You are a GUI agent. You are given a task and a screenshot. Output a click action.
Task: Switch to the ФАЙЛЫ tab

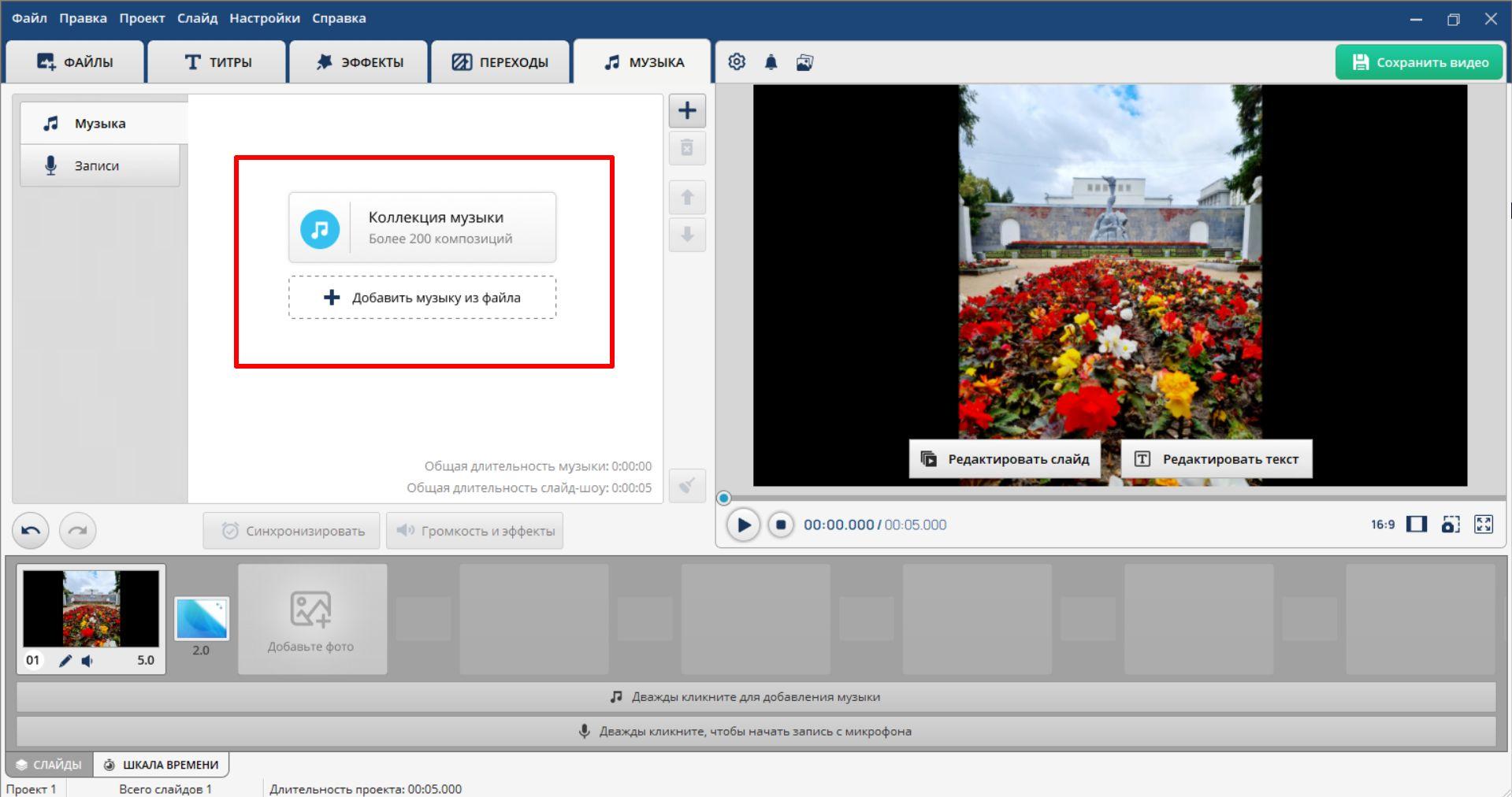point(75,62)
